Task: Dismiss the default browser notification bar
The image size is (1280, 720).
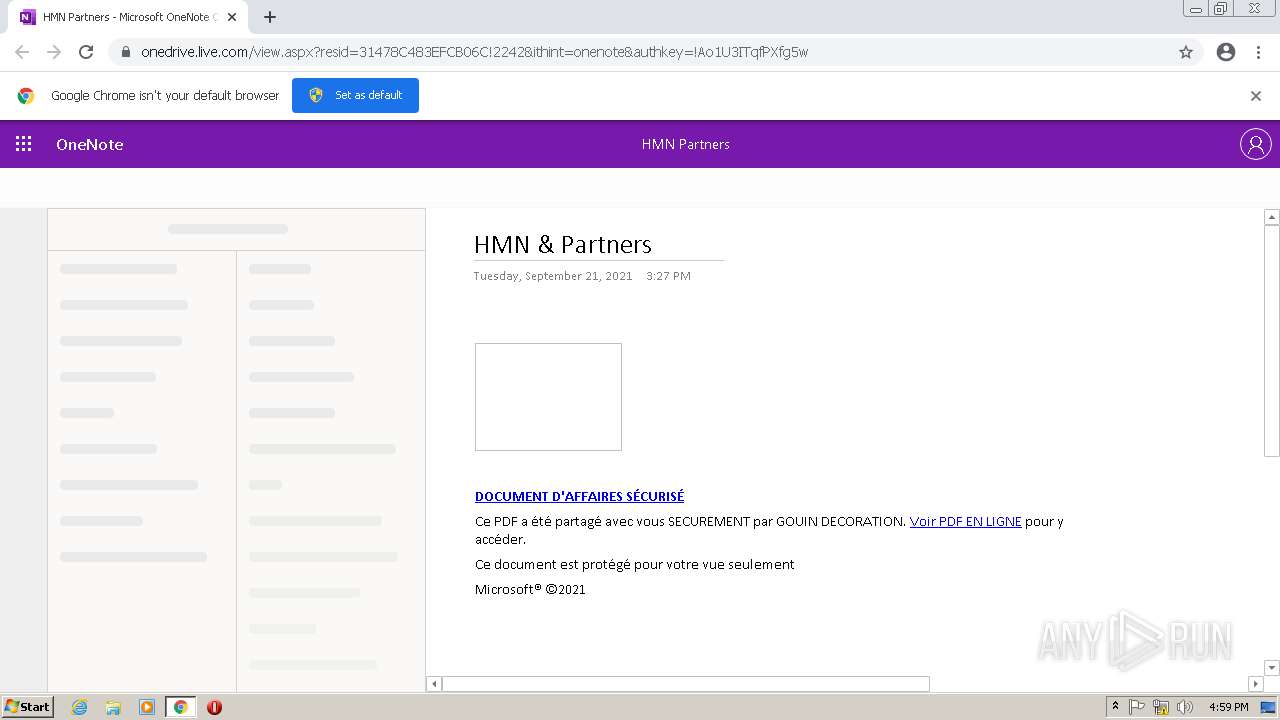Action: point(1256,96)
